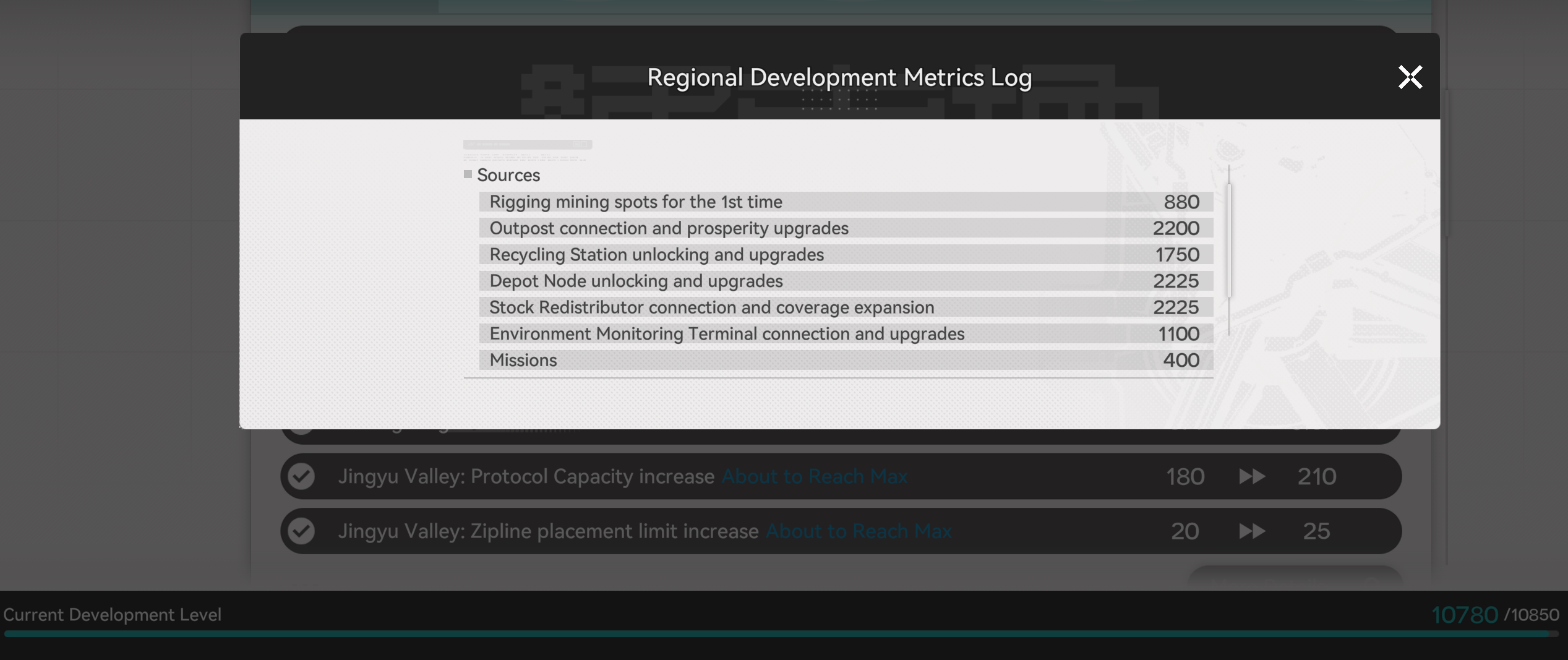Image resolution: width=1568 pixels, height=660 pixels.
Task: Click the current Protocol Capacity value 180
Action: (x=1185, y=476)
